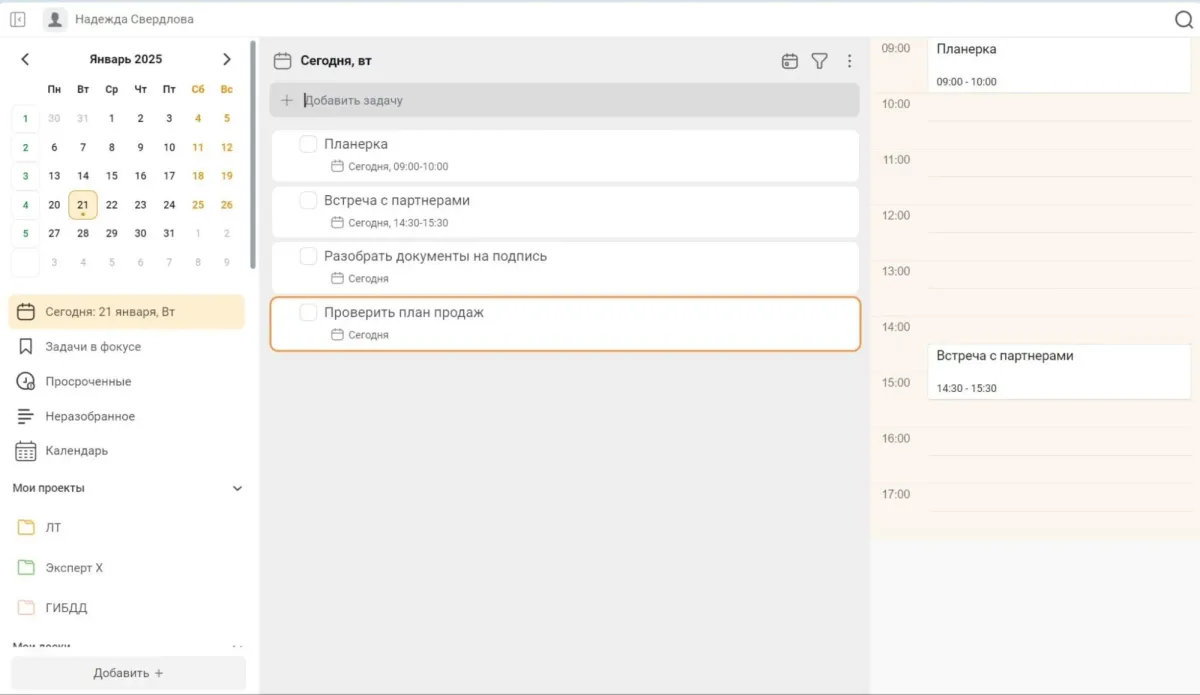The width and height of the screenshot is (1200, 695).
Task: Click the sidebar vertical scrollbar
Action: (x=253, y=155)
